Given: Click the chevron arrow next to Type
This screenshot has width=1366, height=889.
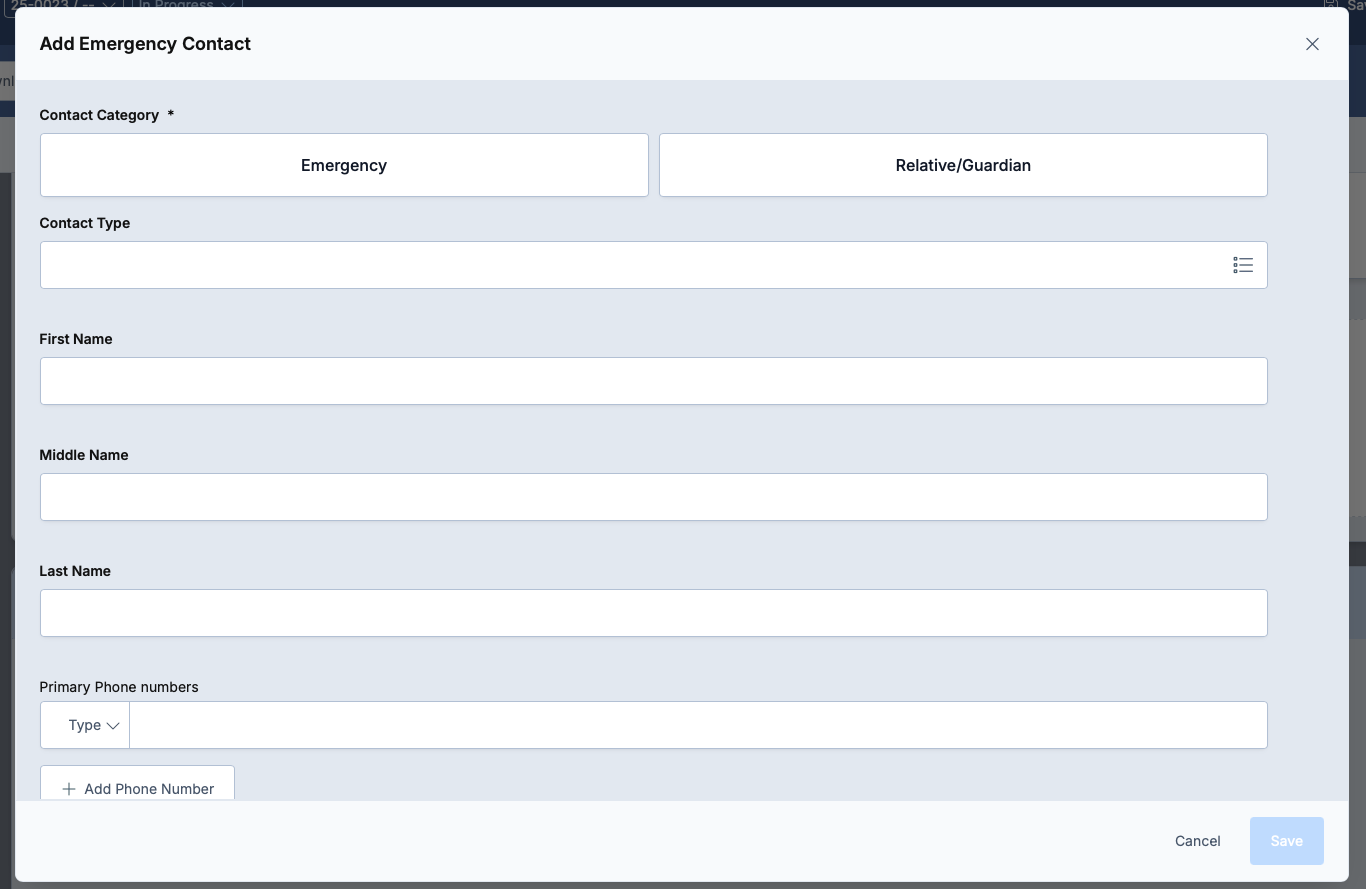Looking at the screenshot, I should tap(113, 726).
